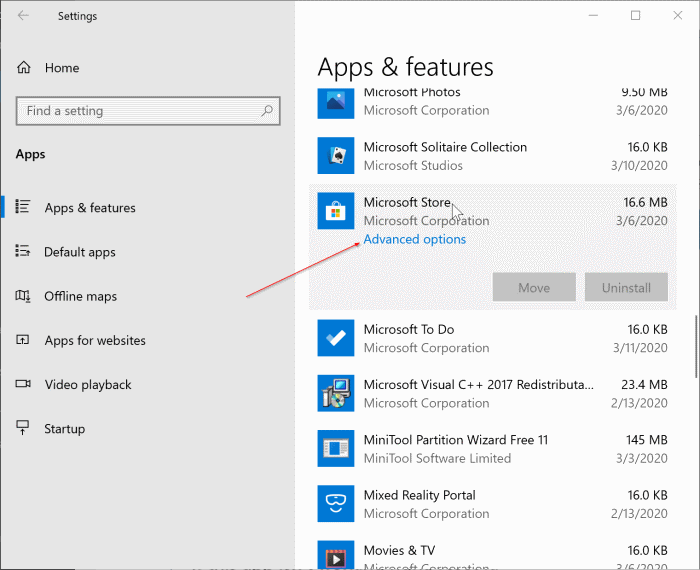The image size is (700, 570).
Task: Click the 16.6 MB size value
Action: tap(646, 202)
